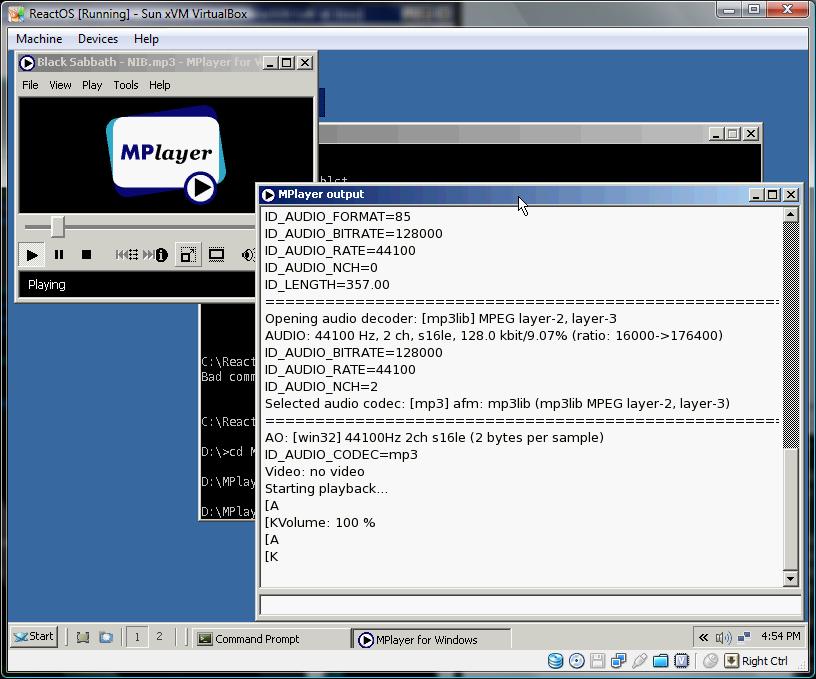Switch to virtual desktop 2
816x679 pixels.
coord(159,637)
